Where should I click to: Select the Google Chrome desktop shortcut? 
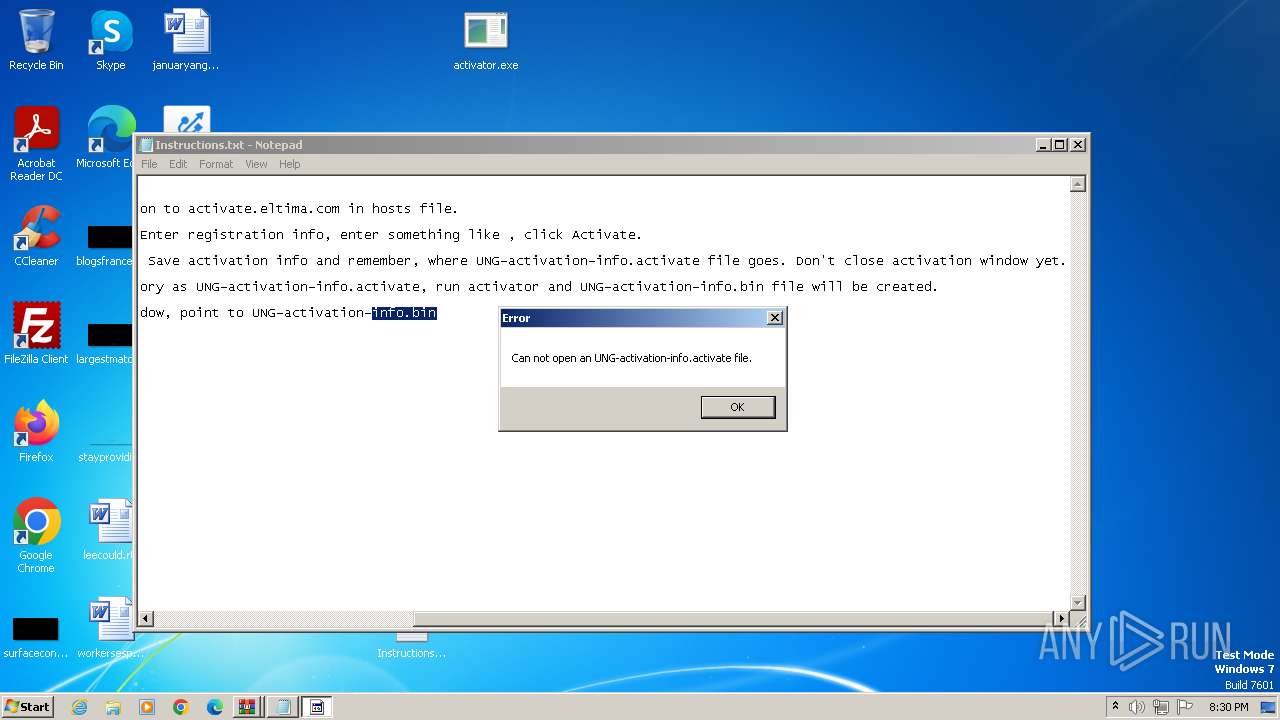click(36, 536)
